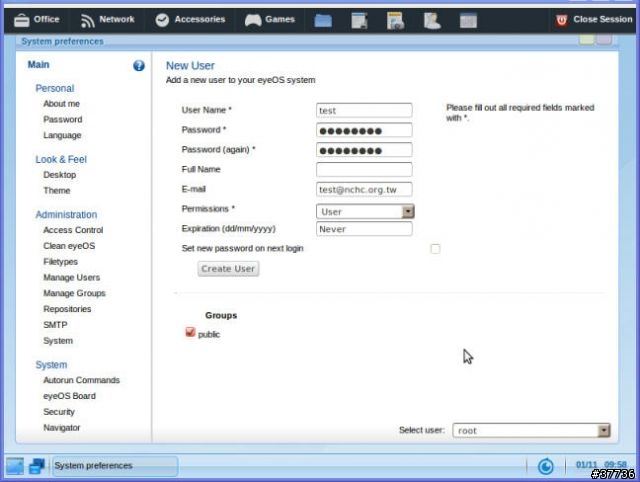Open the Select user dropdown showing root
Screen dimensions: 640x482
pyautogui.click(x=531, y=430)
